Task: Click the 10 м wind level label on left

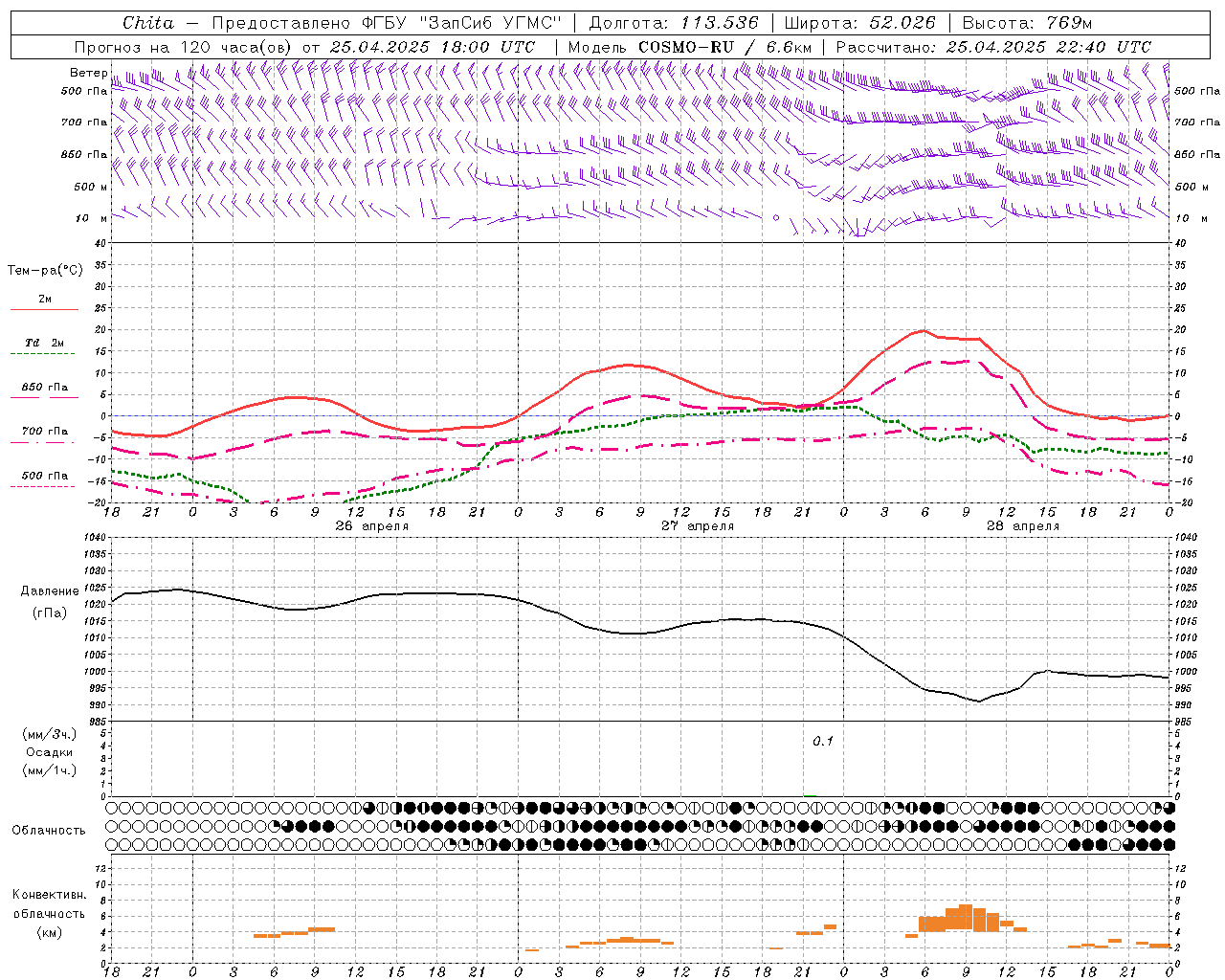Action: tap(92, 218)
